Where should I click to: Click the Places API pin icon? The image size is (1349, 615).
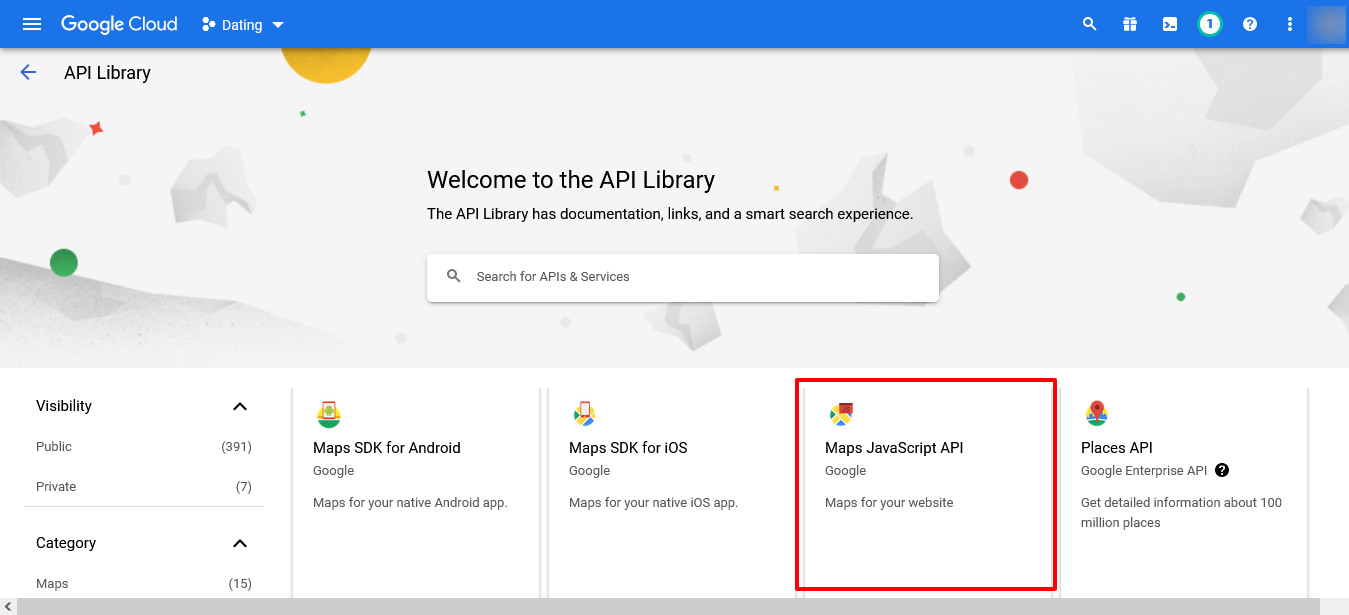coord(1097,414)
